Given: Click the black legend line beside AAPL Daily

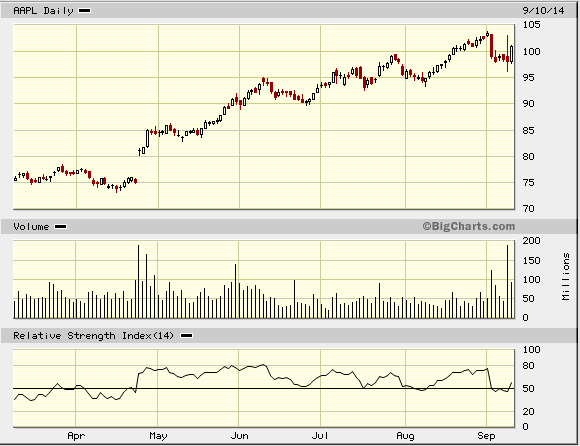Looking at the screenshot, I should [x=85, y=11].
